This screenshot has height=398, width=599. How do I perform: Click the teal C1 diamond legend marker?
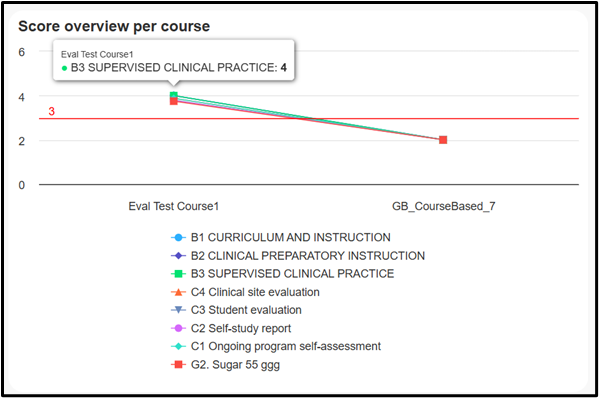pyautogui.click(x=178, y=346)
